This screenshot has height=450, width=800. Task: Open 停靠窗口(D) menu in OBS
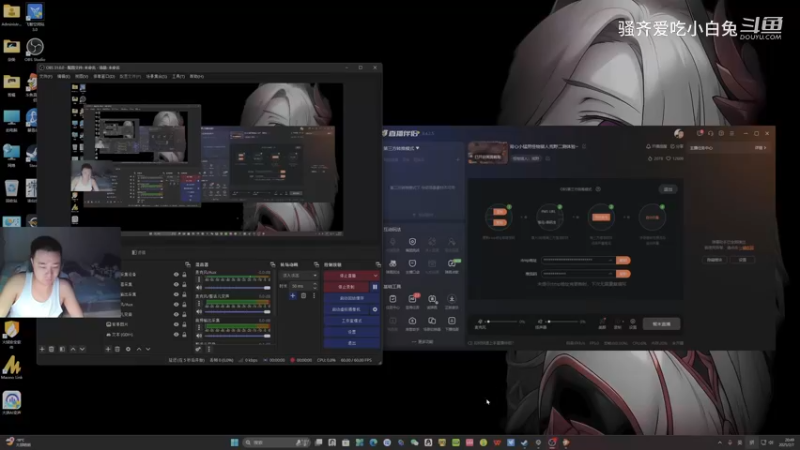point(104,77)
